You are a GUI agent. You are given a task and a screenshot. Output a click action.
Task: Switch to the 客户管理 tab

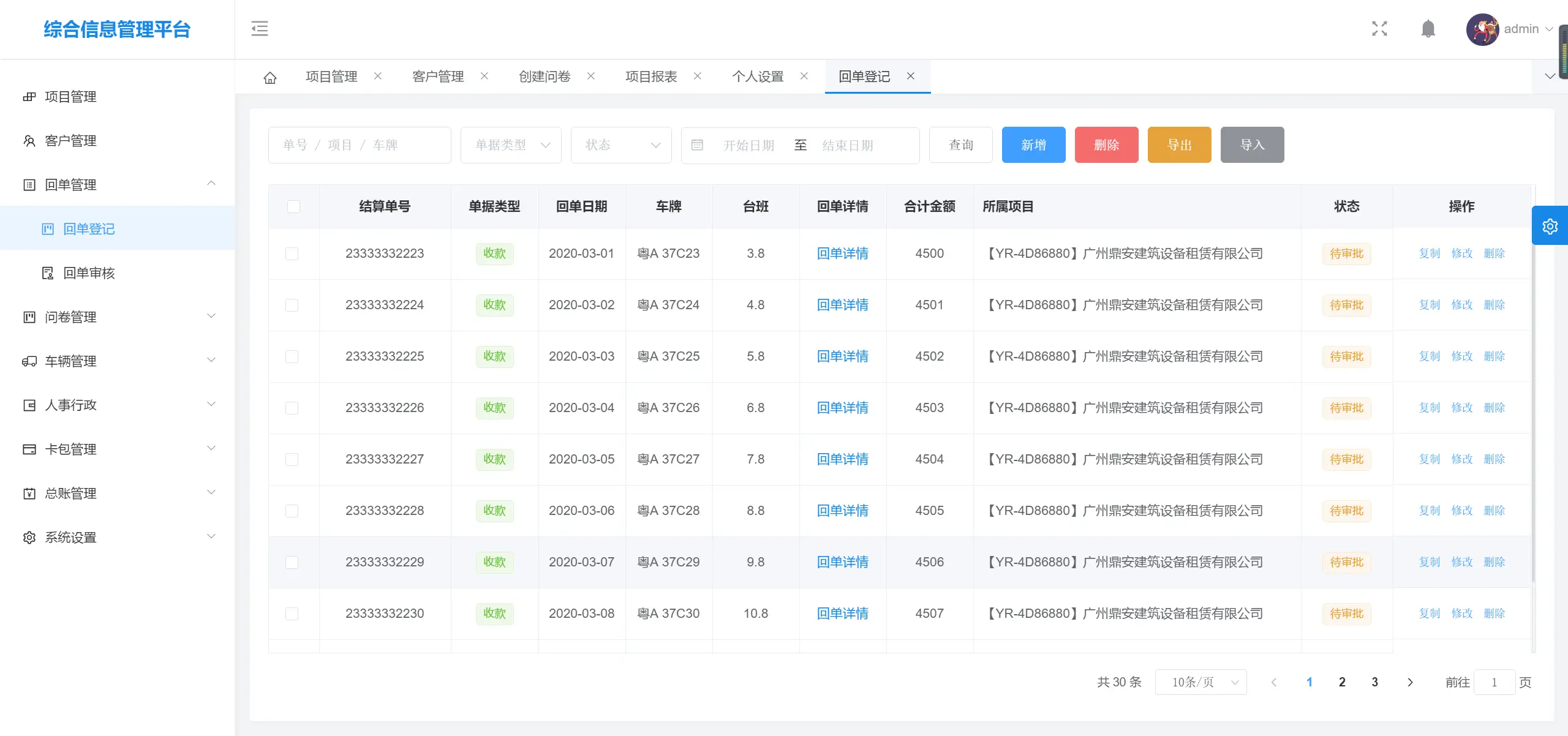coord(438,77)
